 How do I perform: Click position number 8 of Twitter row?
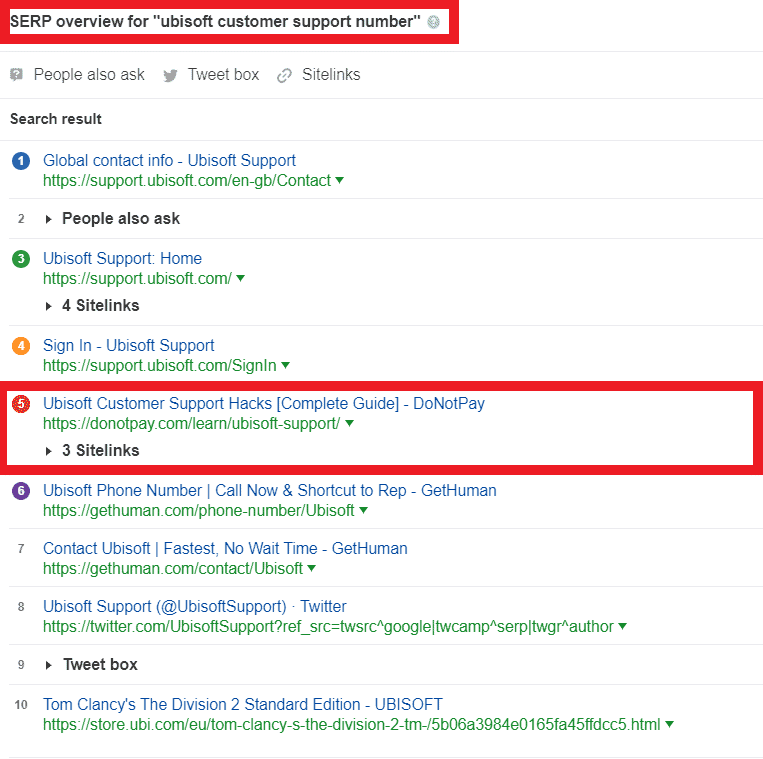click(21, 607)
